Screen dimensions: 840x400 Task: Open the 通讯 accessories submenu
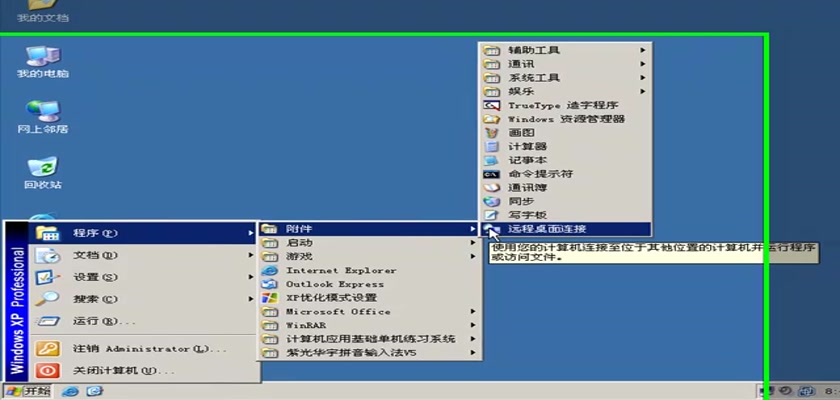pos(566,64)
